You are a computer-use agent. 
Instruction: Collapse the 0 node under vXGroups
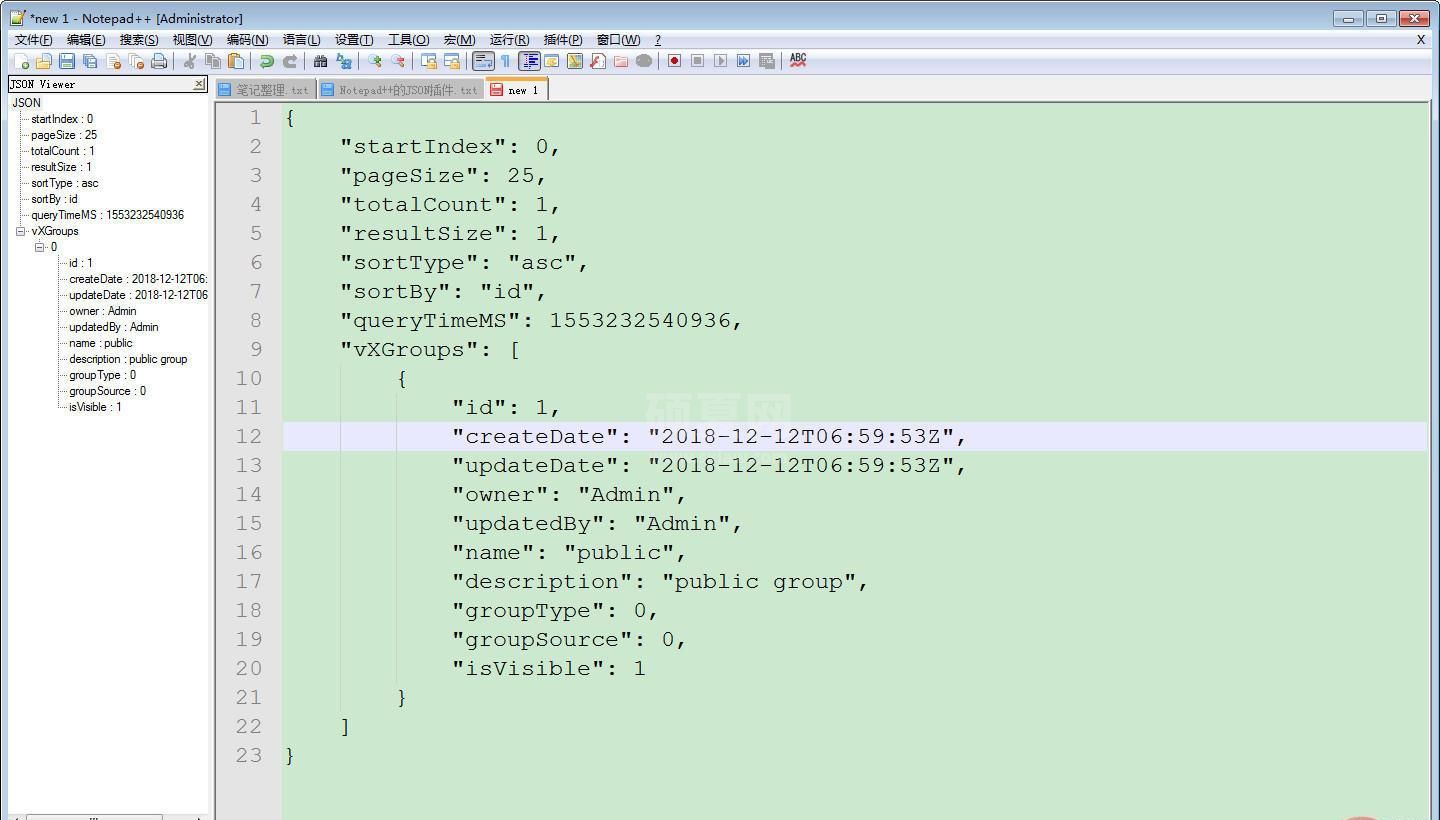click(40, 247)
